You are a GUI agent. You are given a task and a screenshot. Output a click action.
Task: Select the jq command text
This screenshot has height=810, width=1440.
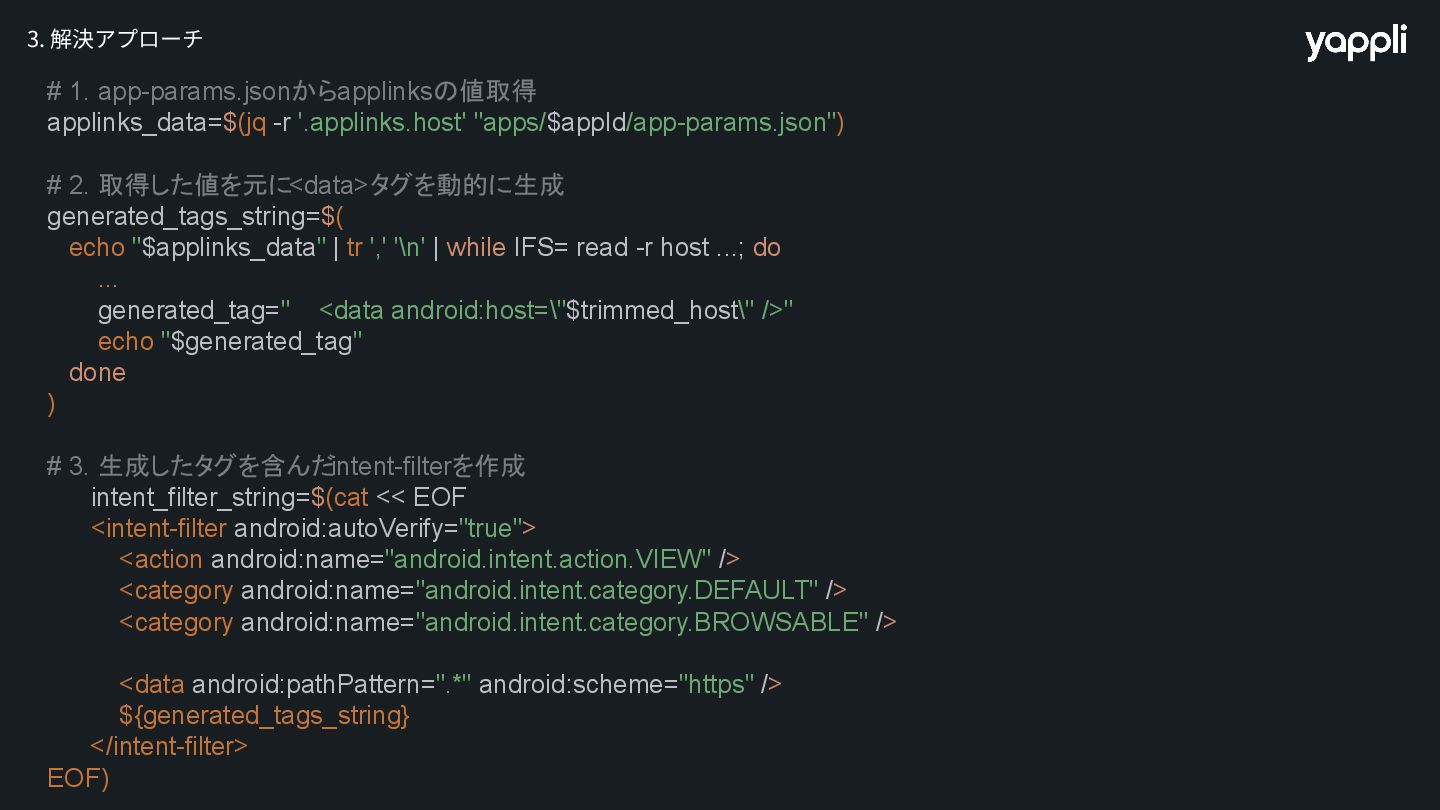[x=253, y=123]
